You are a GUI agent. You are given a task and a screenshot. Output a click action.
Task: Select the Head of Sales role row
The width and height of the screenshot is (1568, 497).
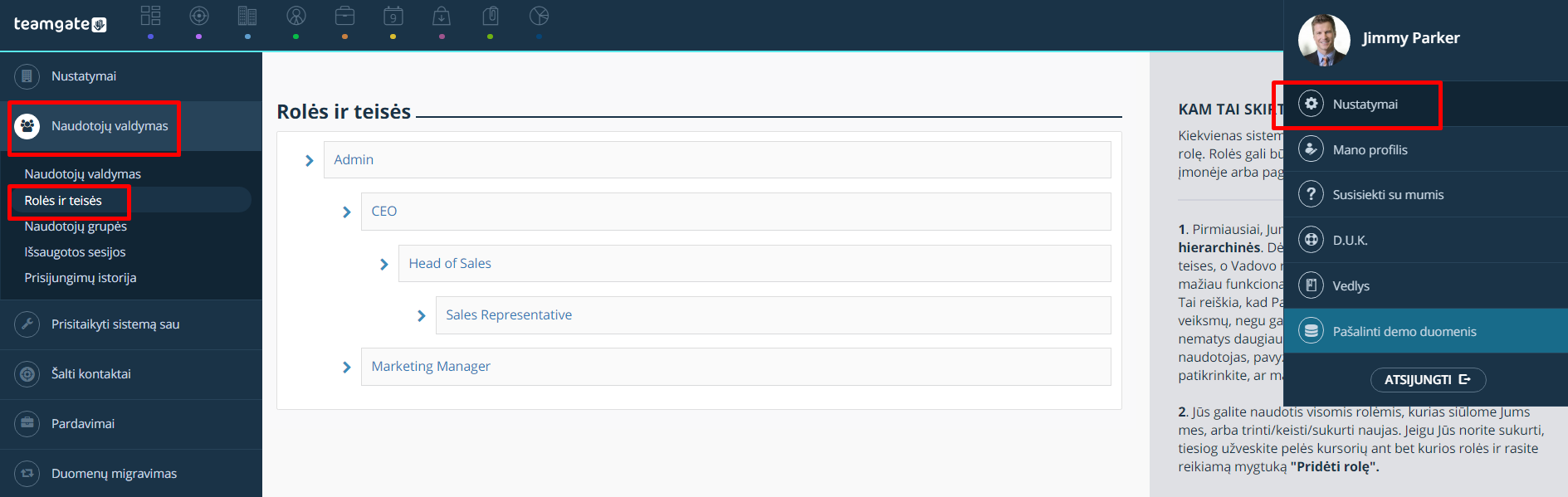pos(755,263)
